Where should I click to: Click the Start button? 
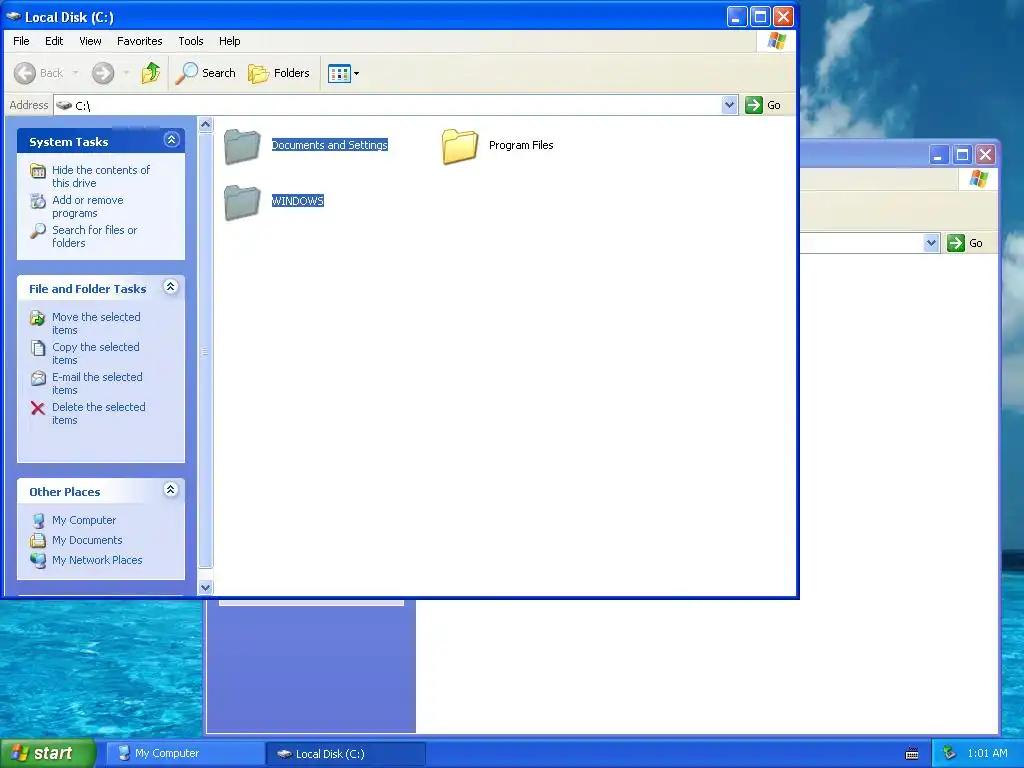tap(47, 753)
